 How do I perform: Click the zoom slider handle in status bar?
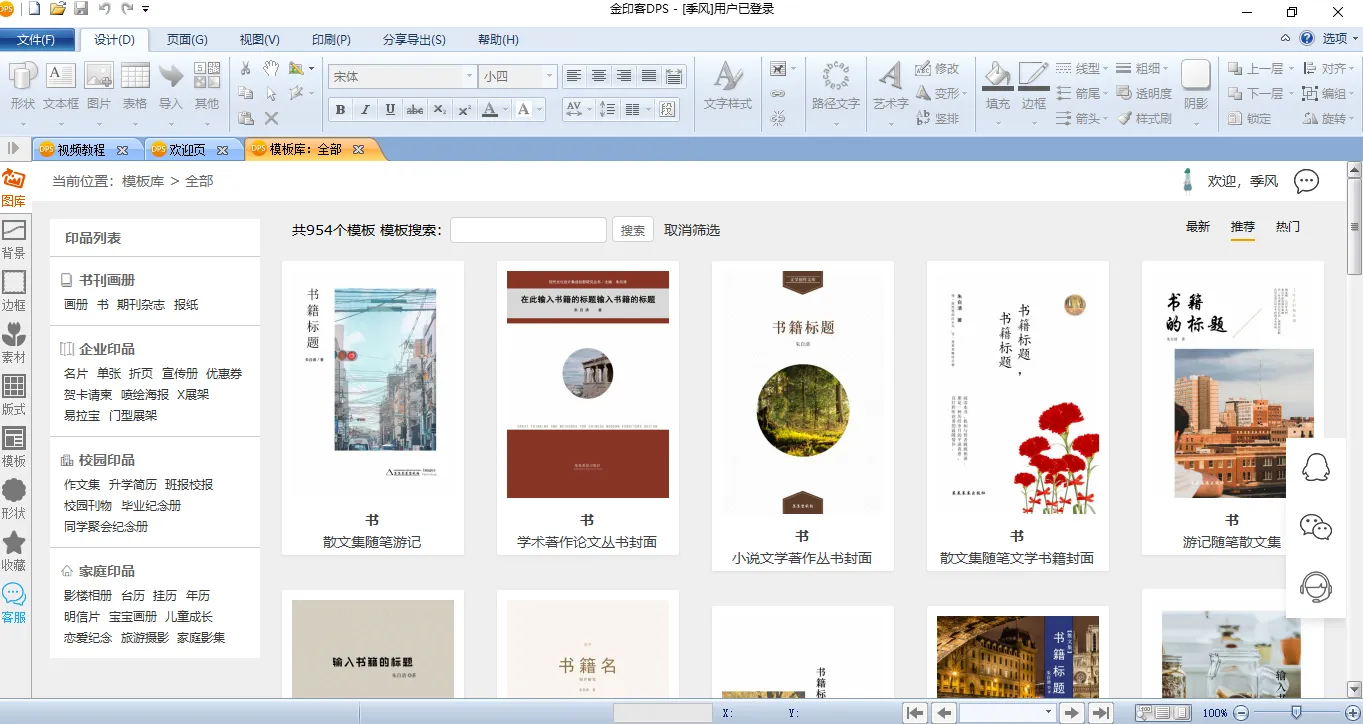coord(1297,713)
